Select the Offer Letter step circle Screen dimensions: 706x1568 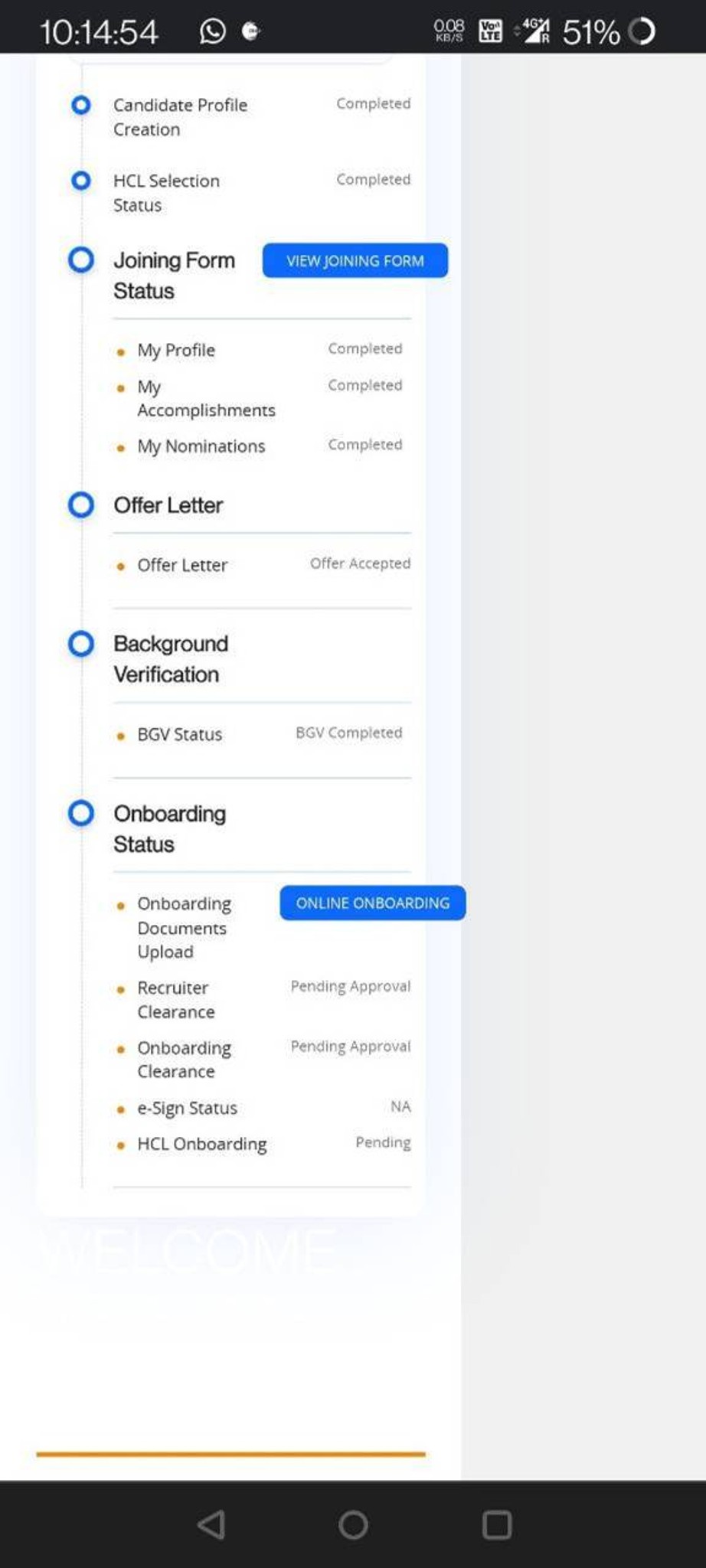click(81, 505)
